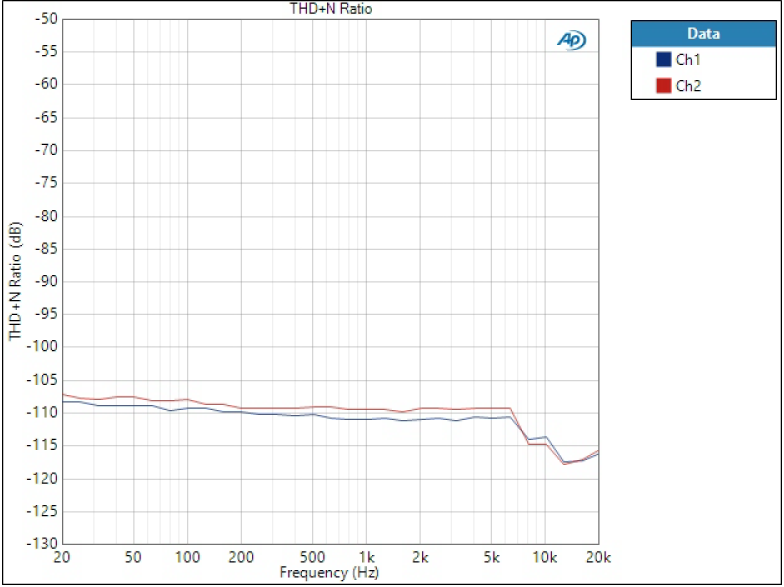Click the Ch1 blue color swatch
784x587 pixels.
click(x=663, y=60)
